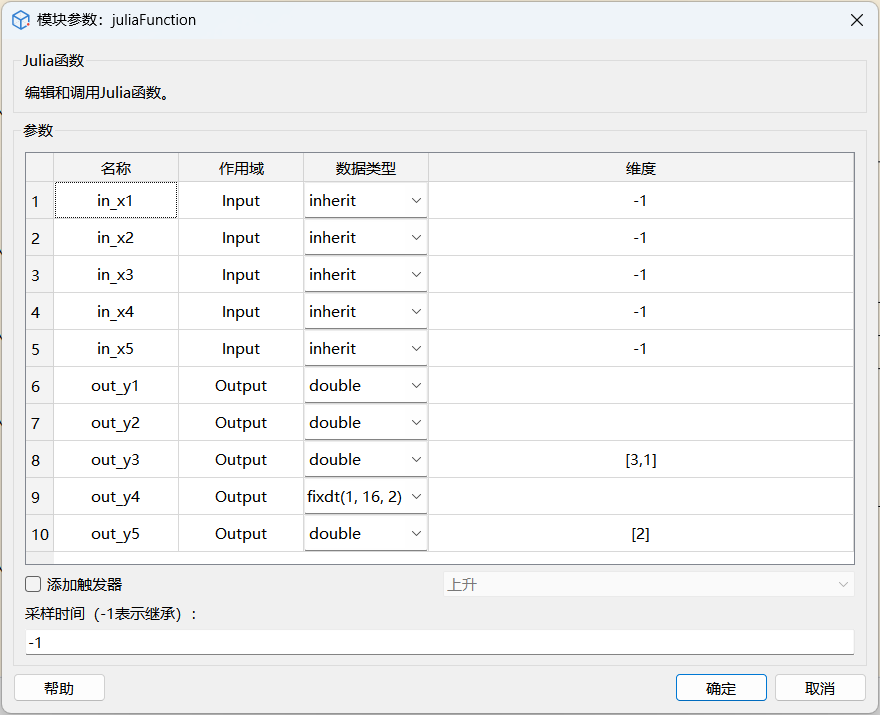Open data type dropdown for out_y5
880x715 pixels.
pyautogui.click(x=366, y=534)
